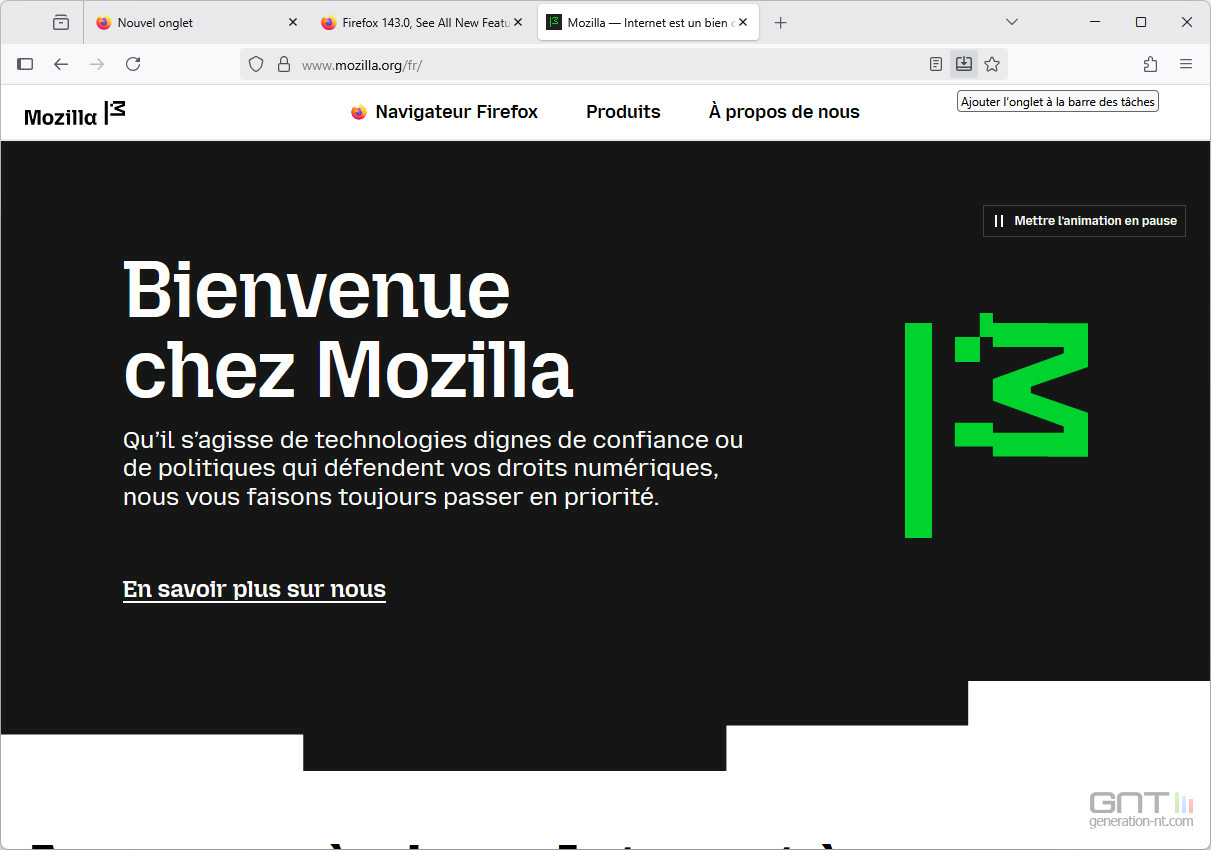The height and width of the screenshot is (850, 1211).
Task: Maximize the Firefox window
Action: pos(1141,22)
